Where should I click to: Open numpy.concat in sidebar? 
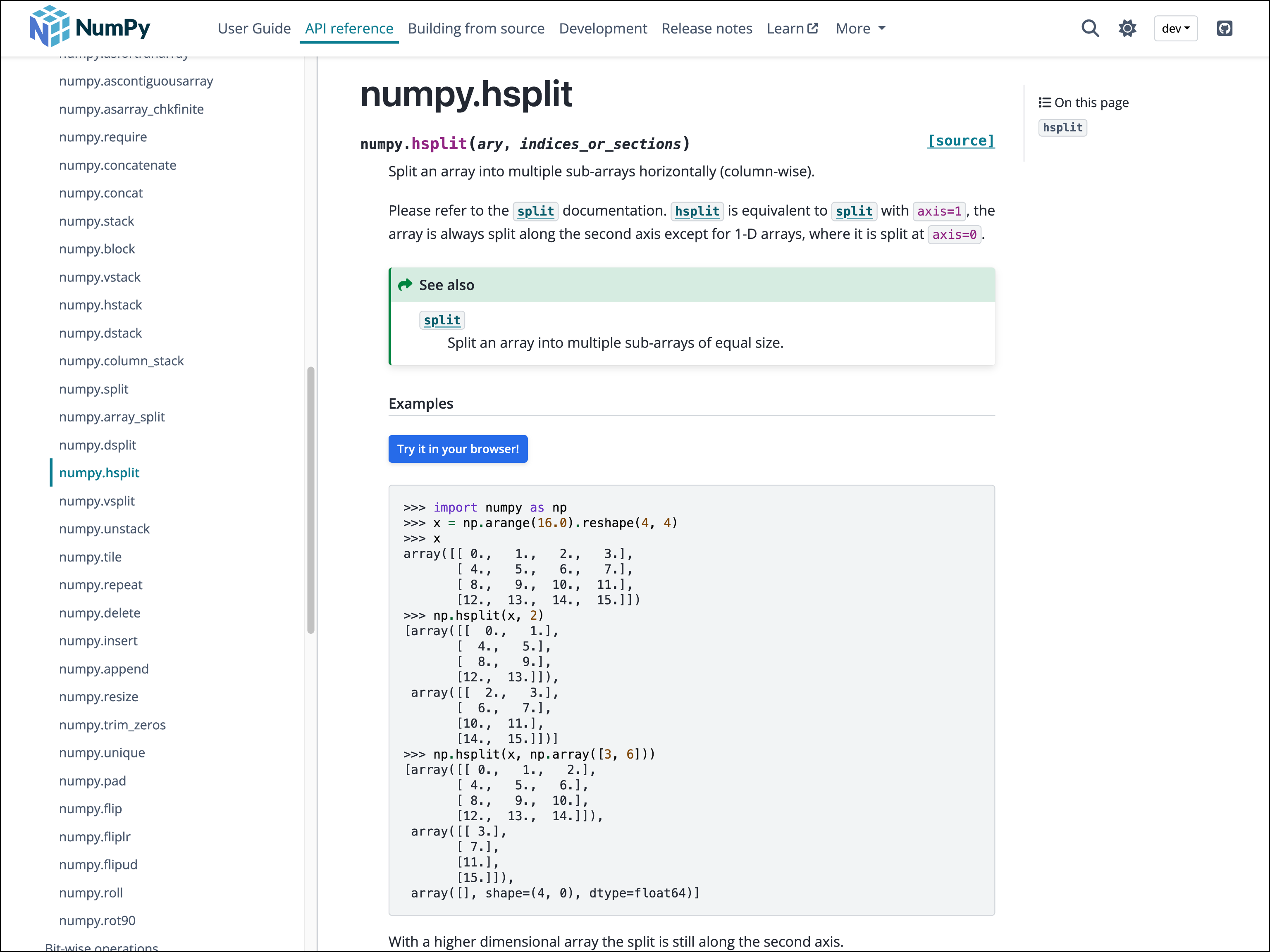point(101,193)
